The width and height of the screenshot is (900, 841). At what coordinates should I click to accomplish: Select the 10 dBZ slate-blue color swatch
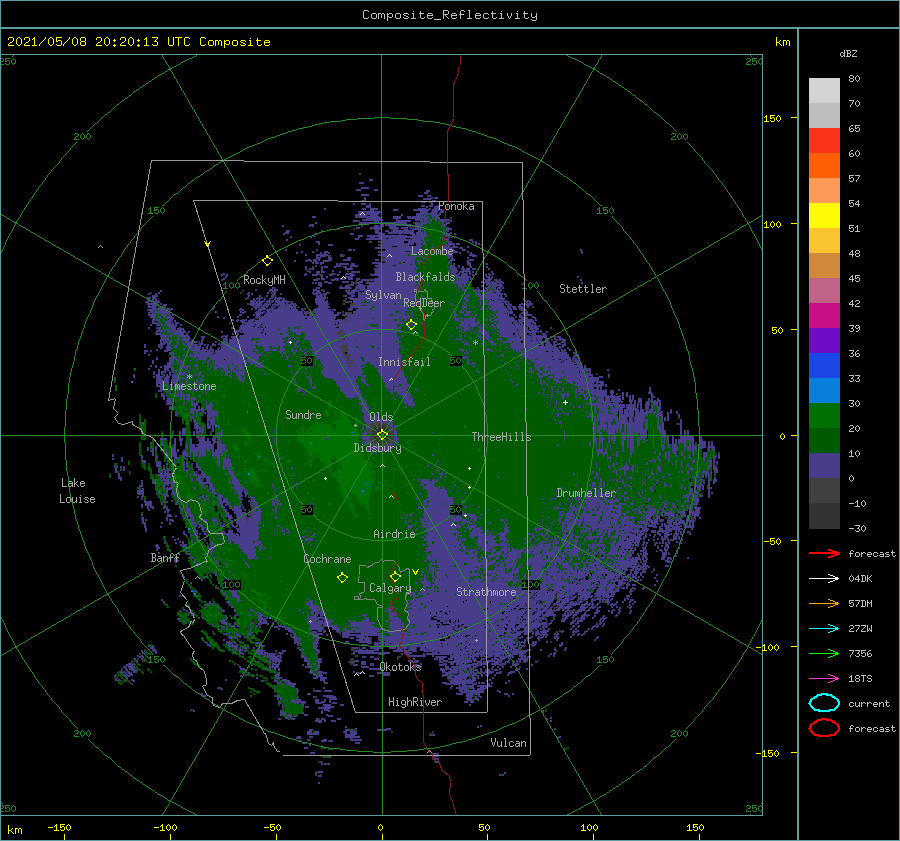824,466
